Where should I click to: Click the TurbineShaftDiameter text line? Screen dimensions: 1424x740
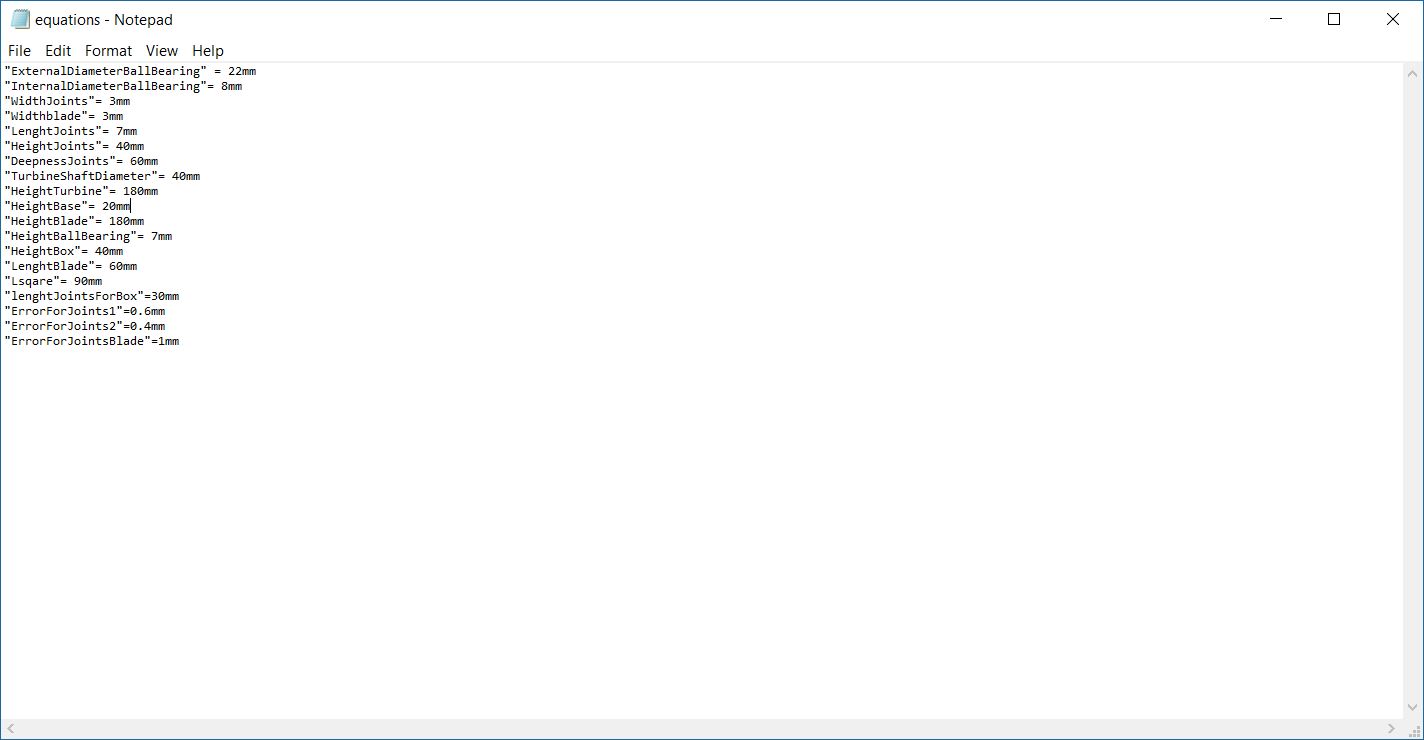pyautogui.click(x=102, y=177)
